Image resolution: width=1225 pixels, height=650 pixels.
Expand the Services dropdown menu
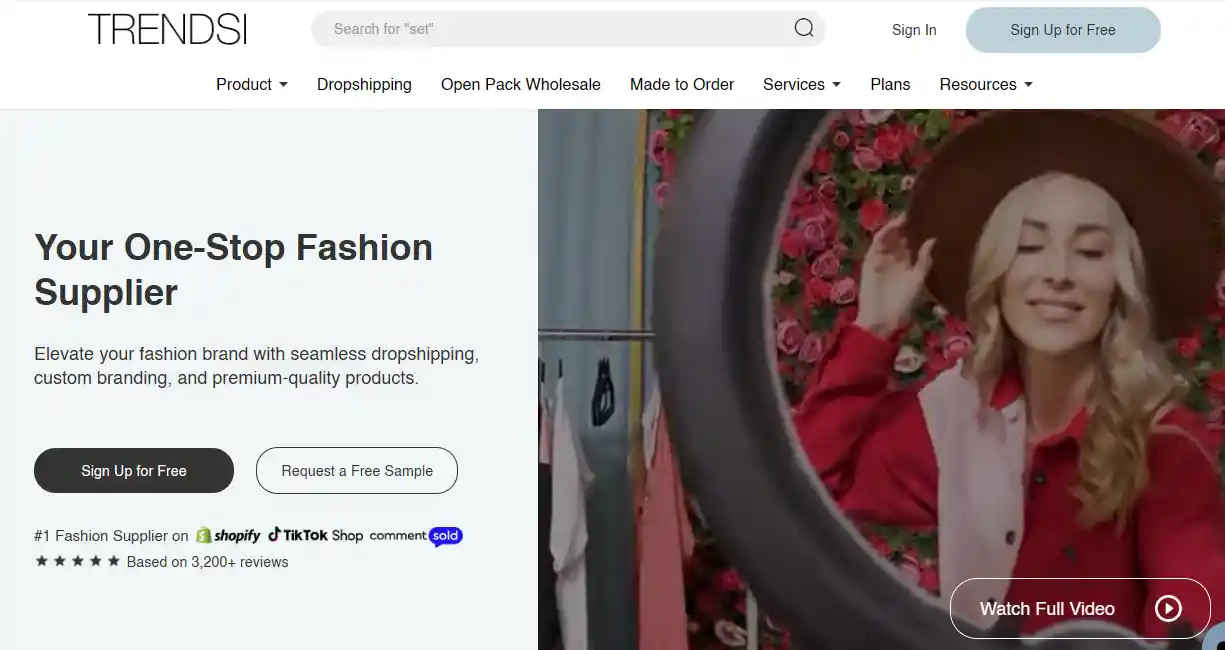(x=802, y=84)
